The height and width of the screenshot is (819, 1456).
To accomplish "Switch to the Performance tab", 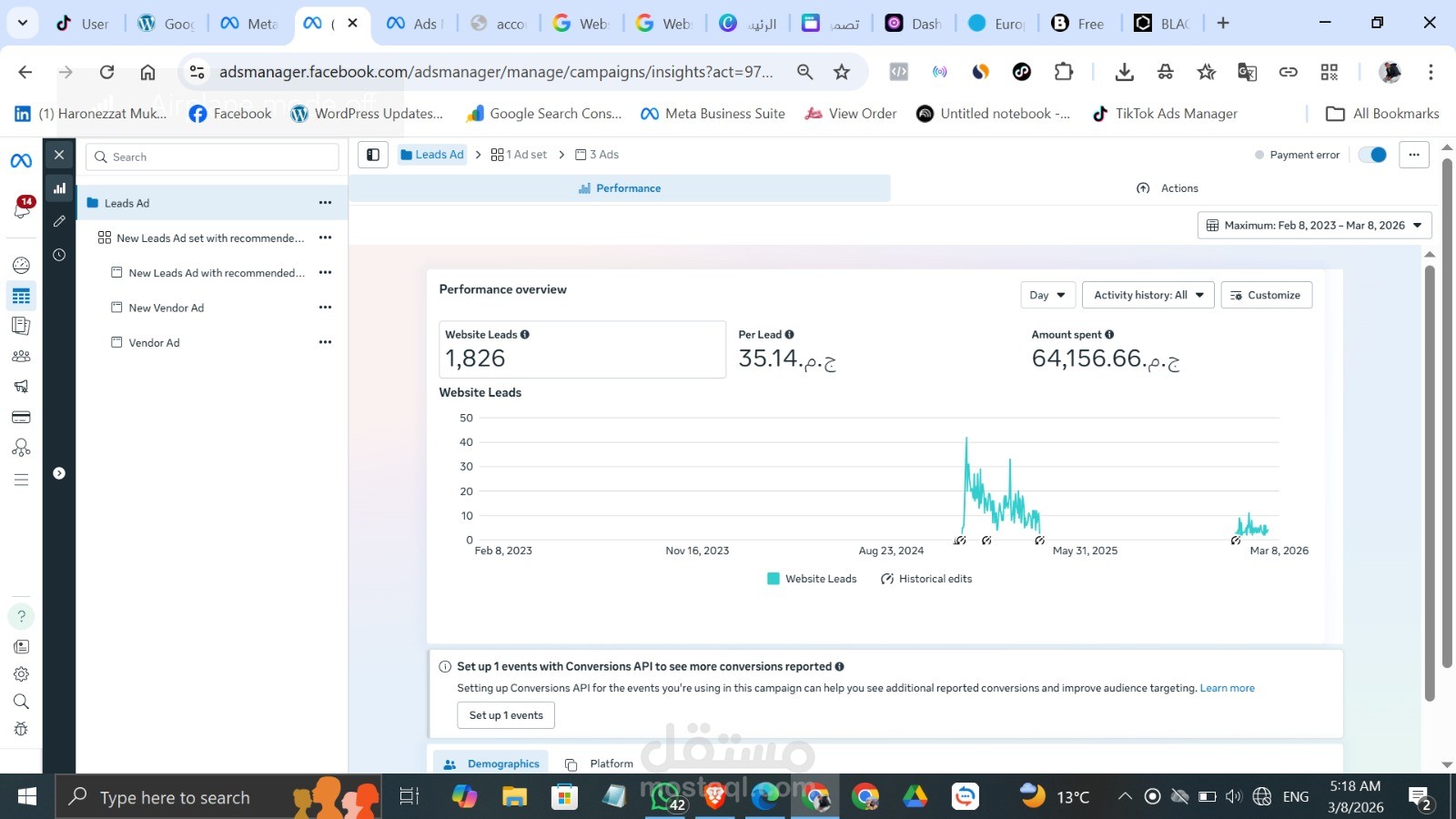I will (x=620, y=188).
